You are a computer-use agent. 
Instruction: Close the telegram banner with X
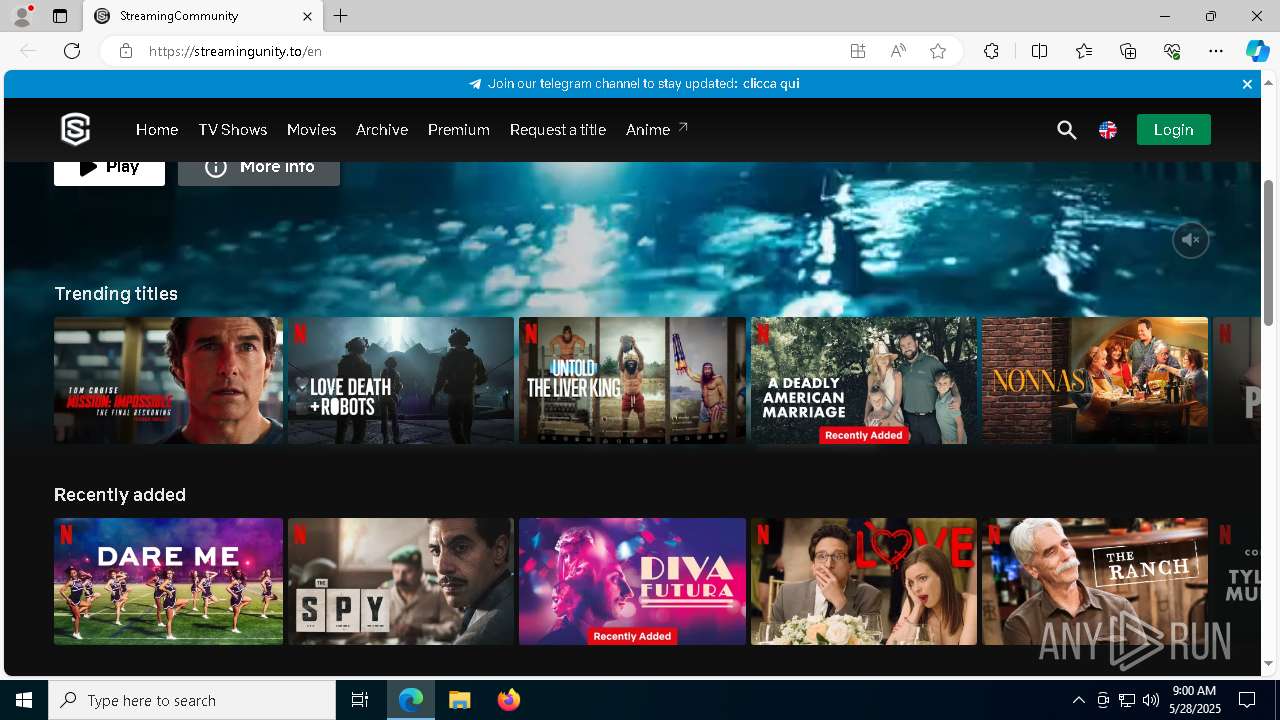[x=1247, y=84]
